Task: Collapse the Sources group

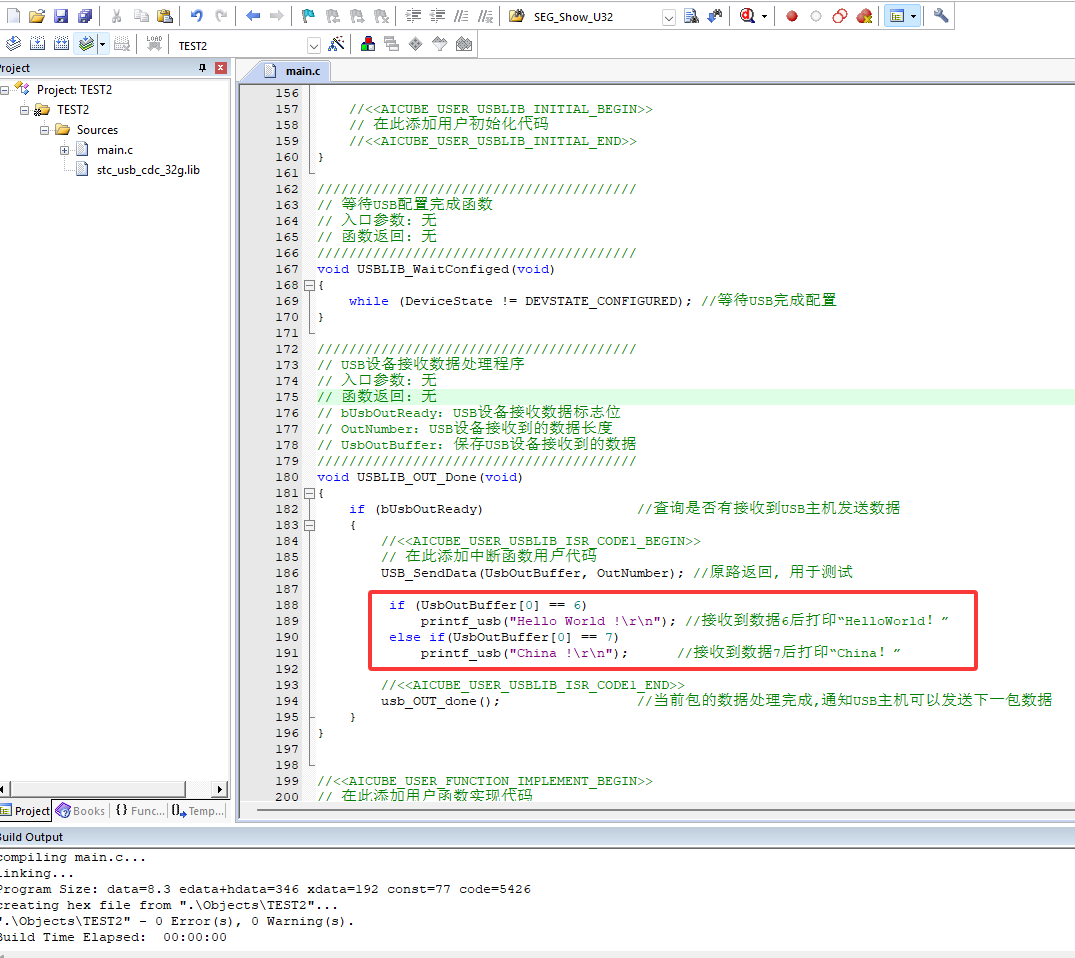Action: pyautogui.click(x=45, y=130)
